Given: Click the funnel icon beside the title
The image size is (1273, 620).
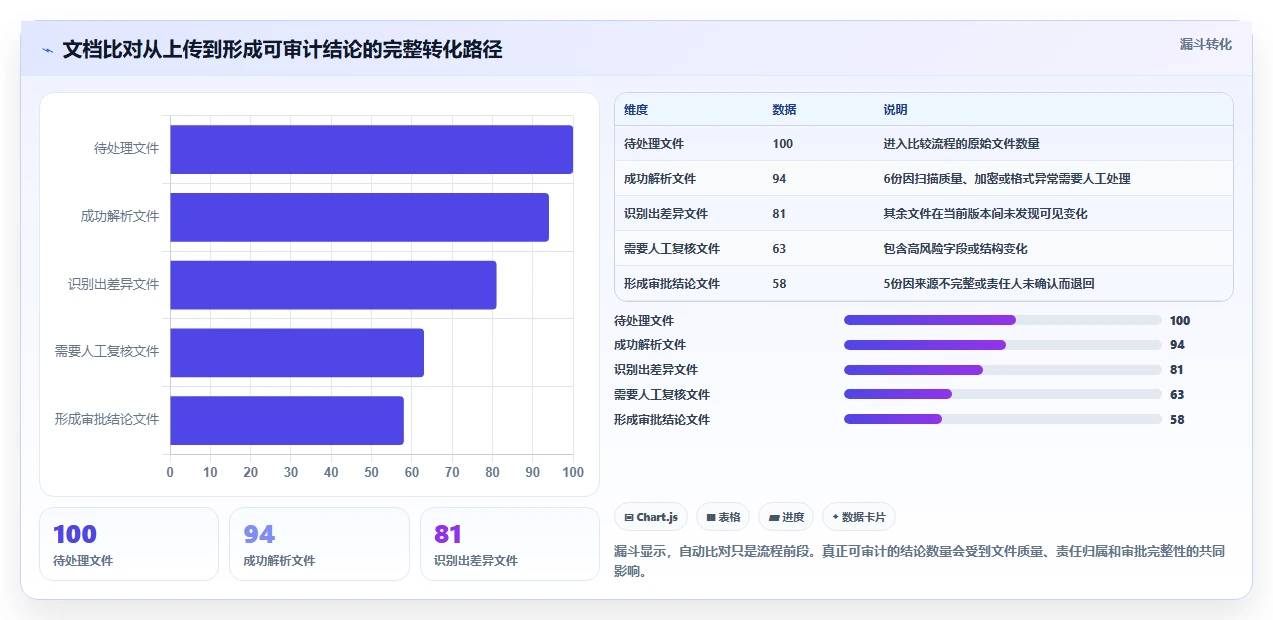Looking at the screenshot, I should click(x=47, y=49).
